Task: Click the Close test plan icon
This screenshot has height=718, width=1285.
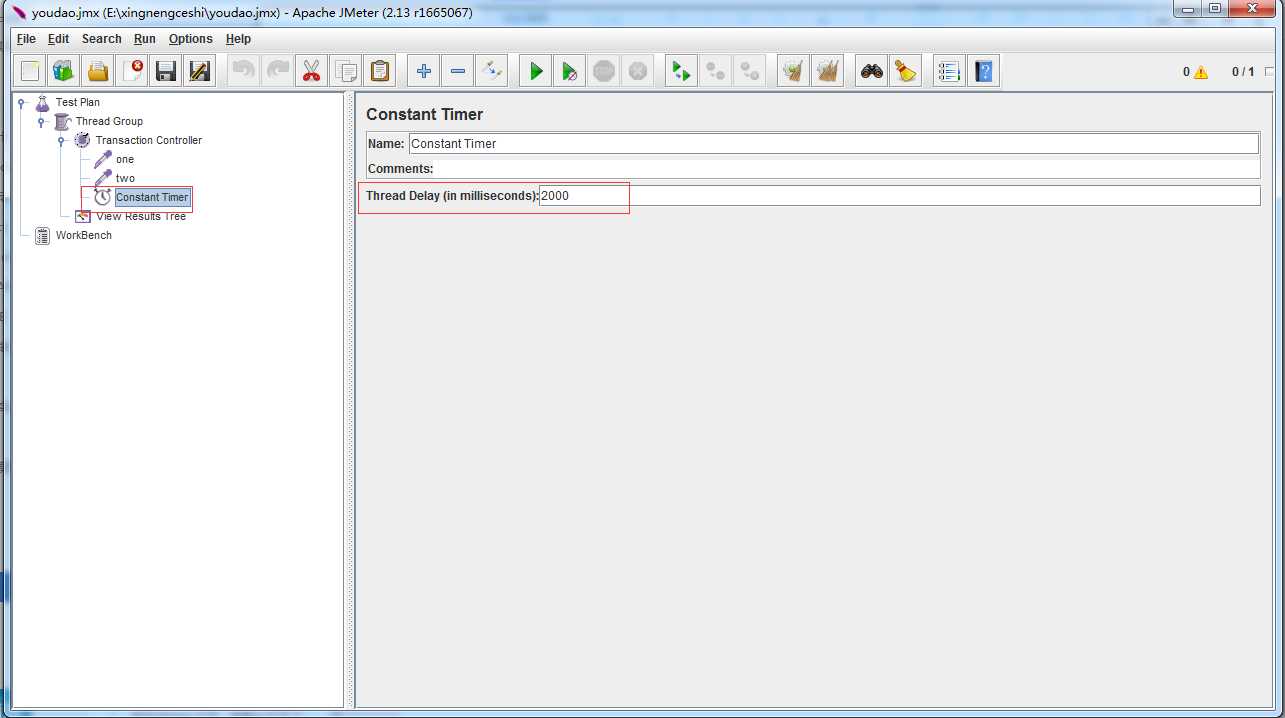Action: [x=132, y=71]
